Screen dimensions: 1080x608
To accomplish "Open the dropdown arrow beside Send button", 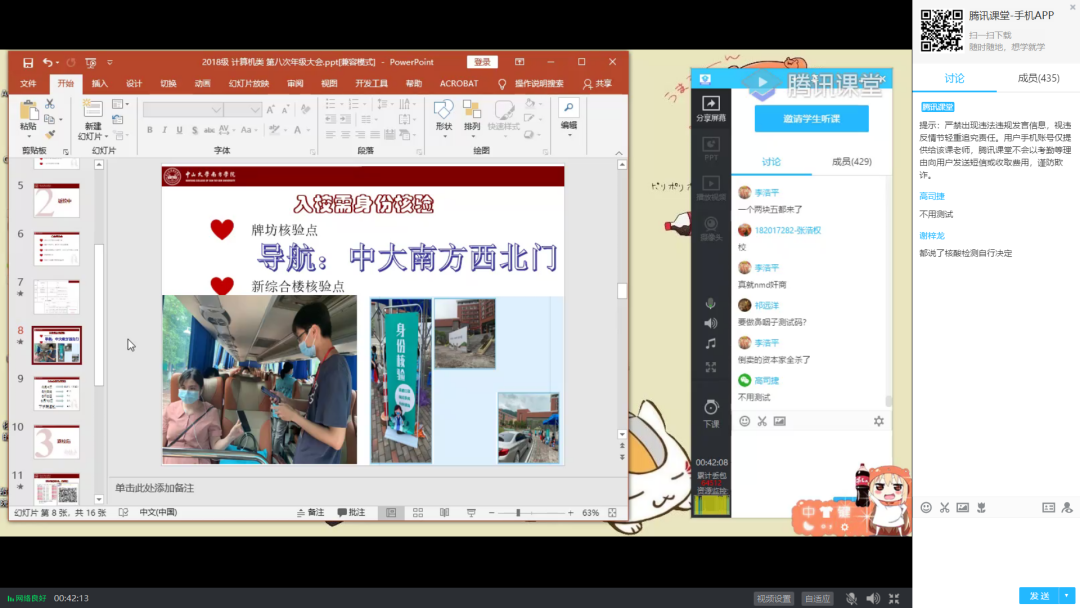I will click(1067, 596).
